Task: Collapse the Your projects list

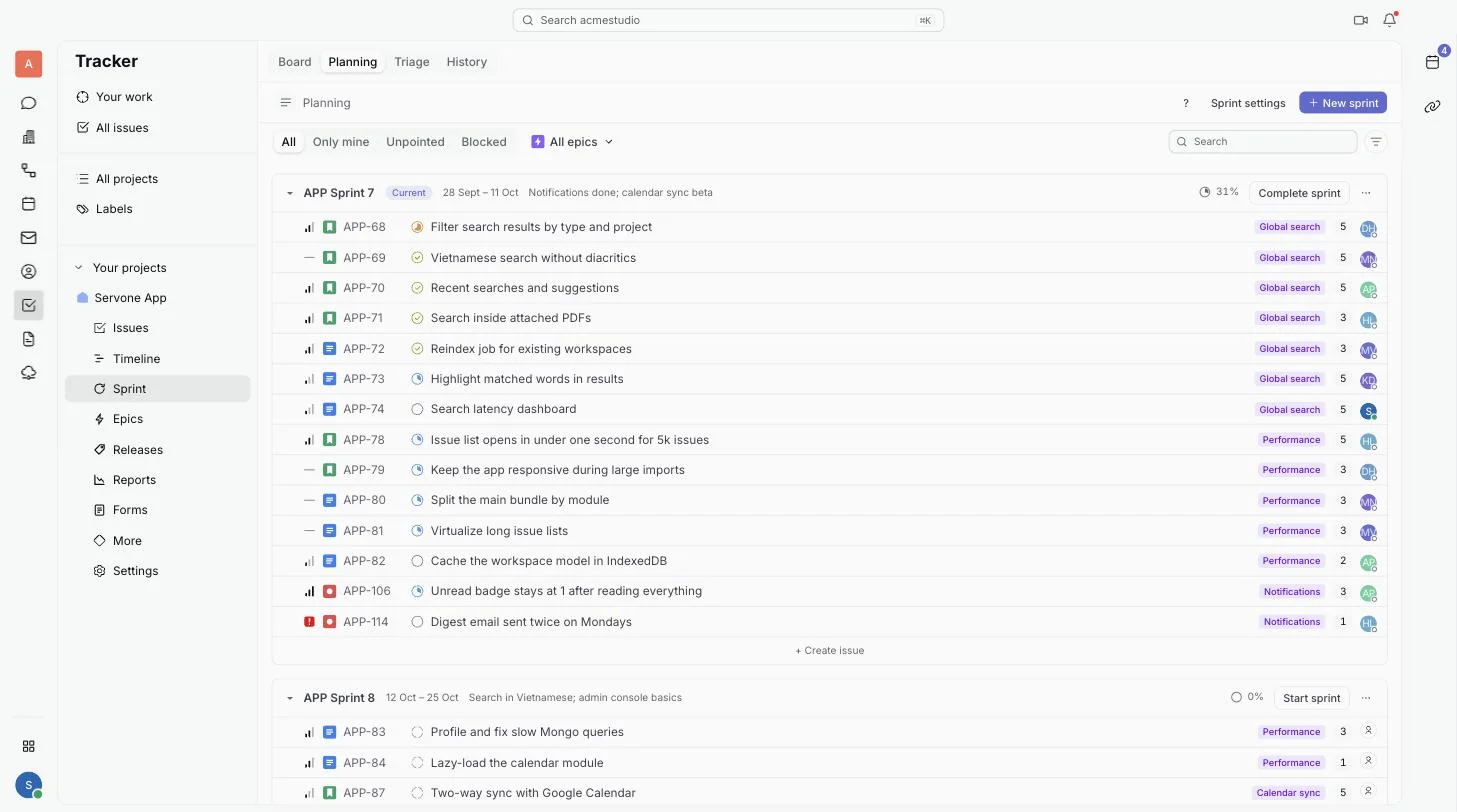Action: tap(79, 268)
